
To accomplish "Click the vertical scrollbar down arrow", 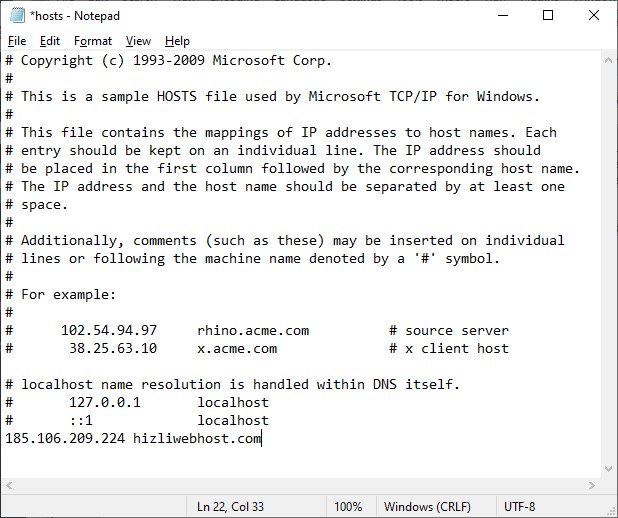I will click(609, 467).
